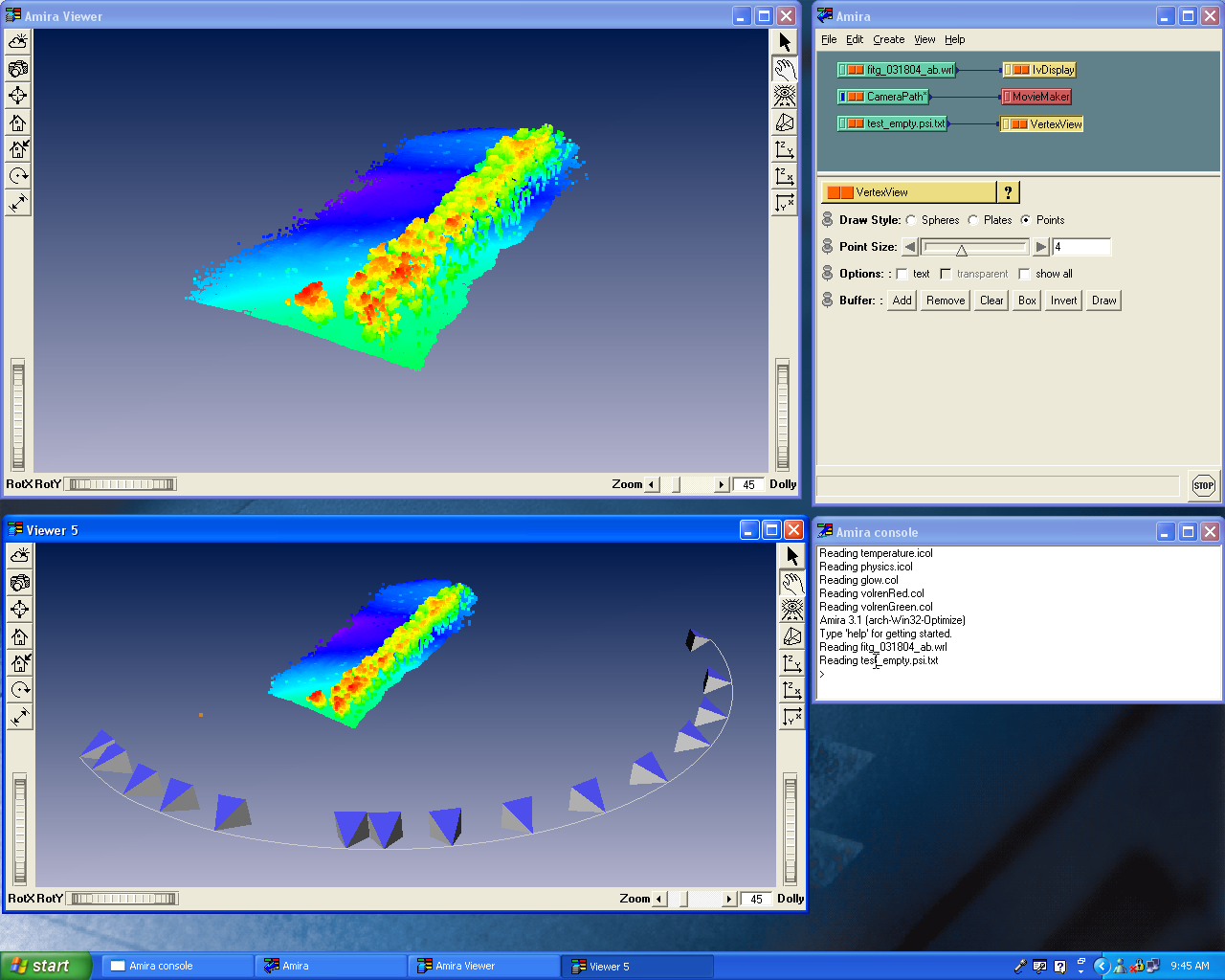Click the rotate icon in Viewer 5

pos(19,690)
